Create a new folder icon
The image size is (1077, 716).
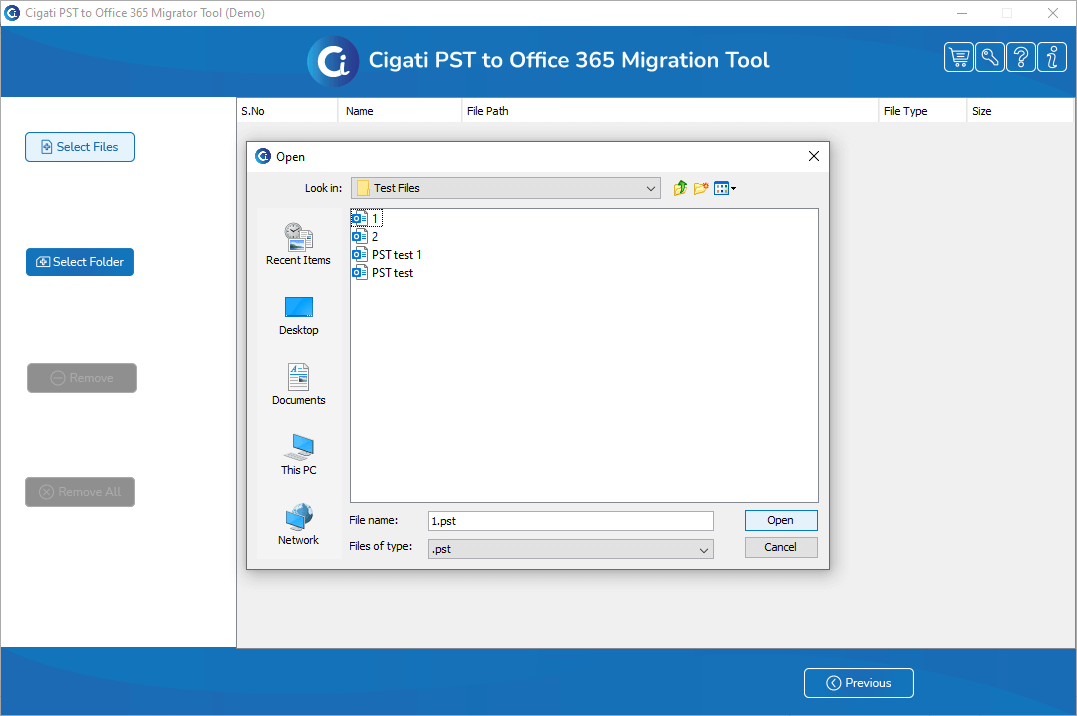coord(701,188)
